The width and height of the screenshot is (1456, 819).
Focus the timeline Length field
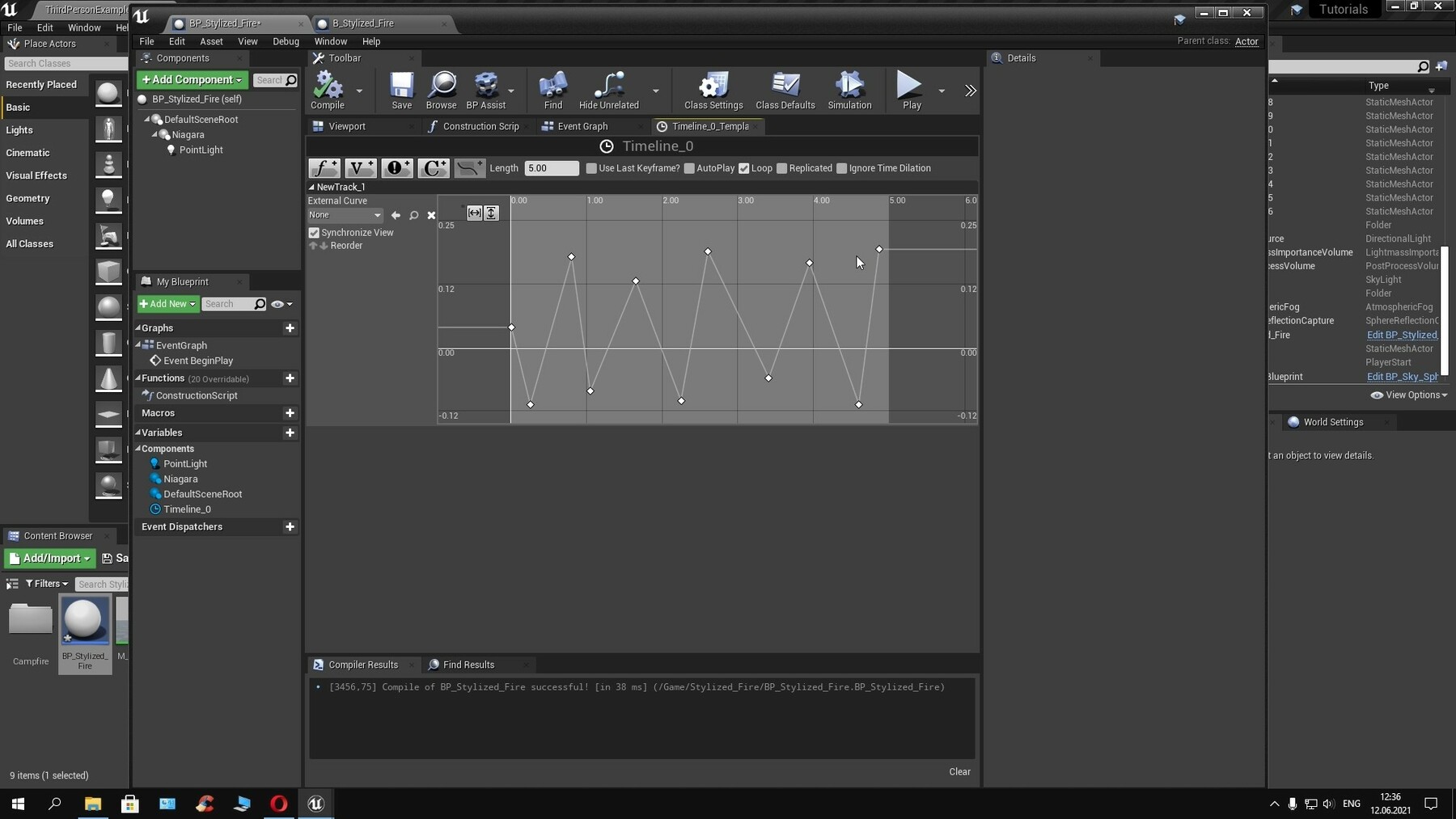tap(551, 168)
